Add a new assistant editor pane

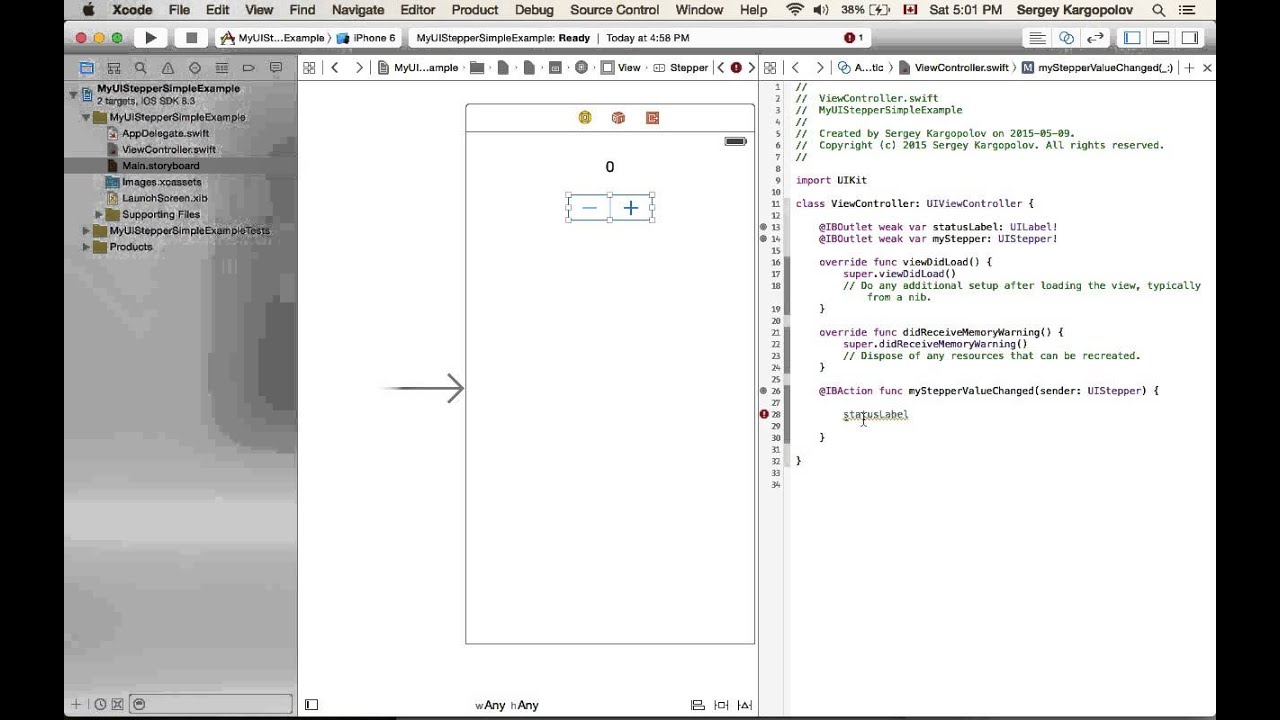[1189, 68]
